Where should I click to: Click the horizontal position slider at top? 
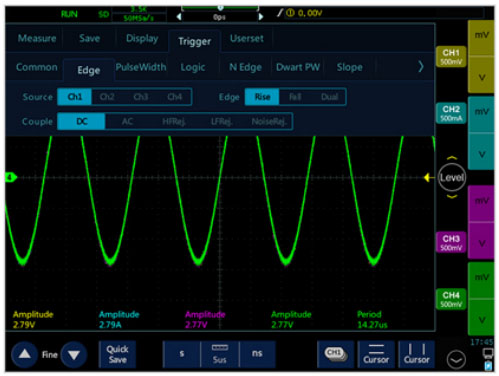(220, 8)
